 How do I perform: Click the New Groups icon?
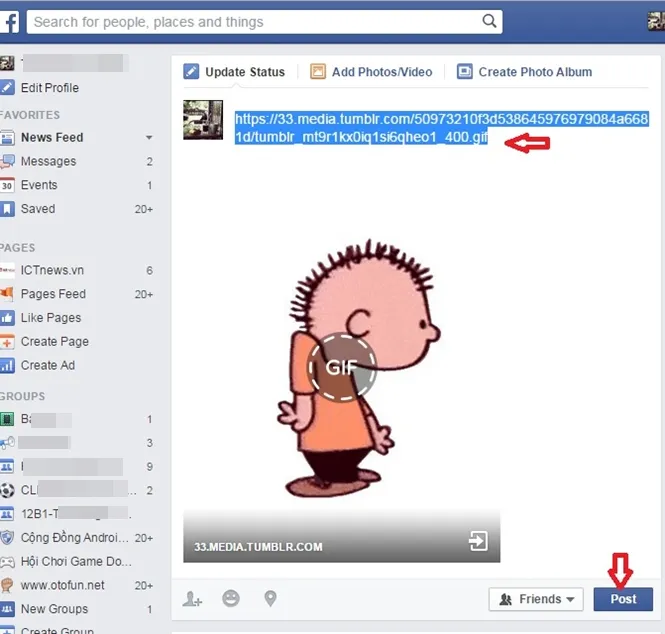tap(7, 609)
